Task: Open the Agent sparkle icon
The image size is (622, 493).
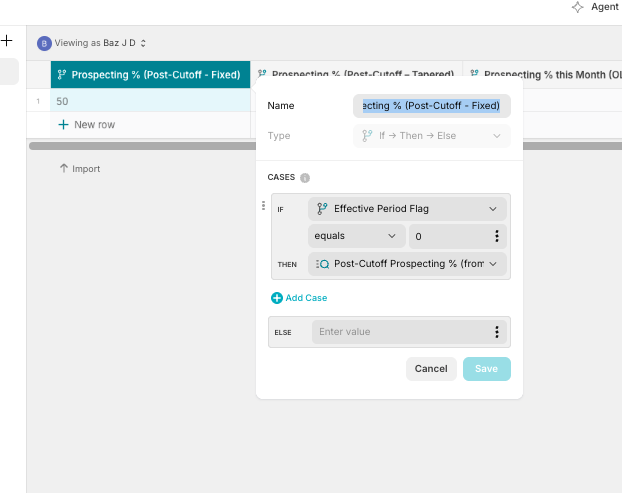Action: pyautogui.click(x=578, y=7)
